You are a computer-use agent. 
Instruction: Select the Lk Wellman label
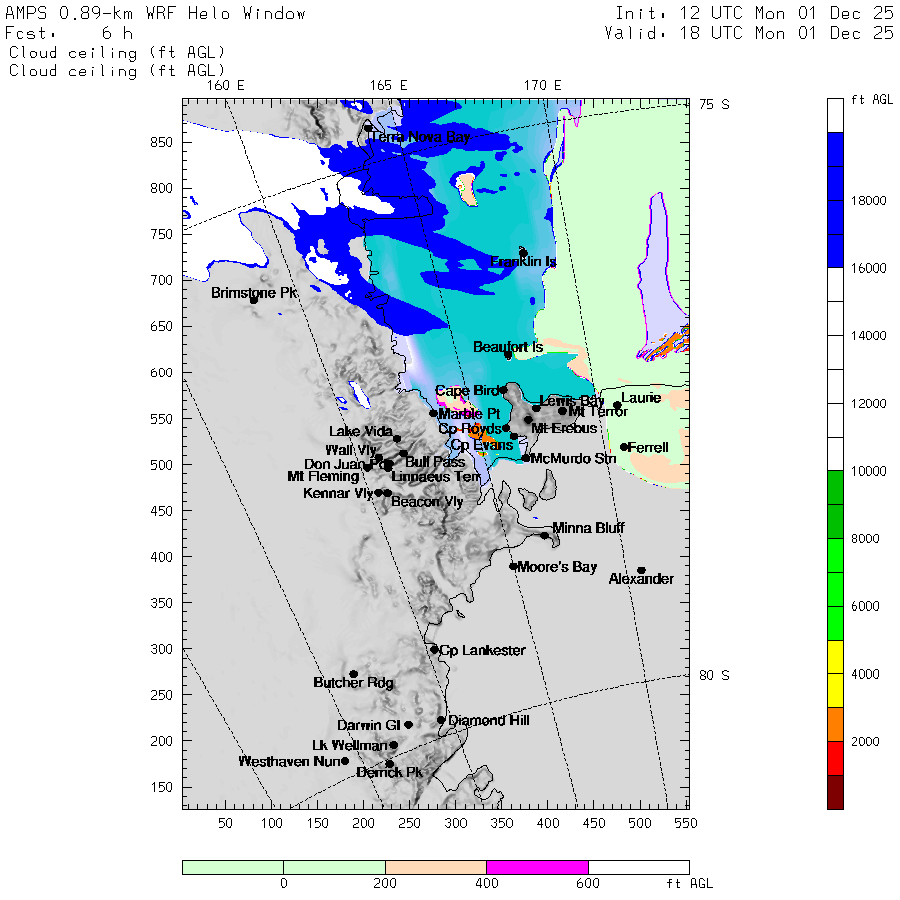click(350, 746)
